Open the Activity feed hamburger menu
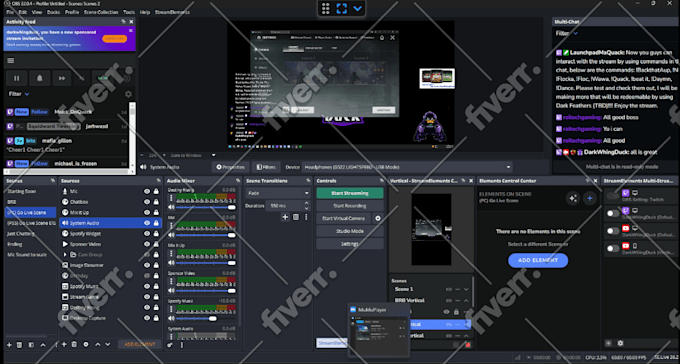Image resolution: width=680 pixels, height=364 pixels. (x=11, y=61)
